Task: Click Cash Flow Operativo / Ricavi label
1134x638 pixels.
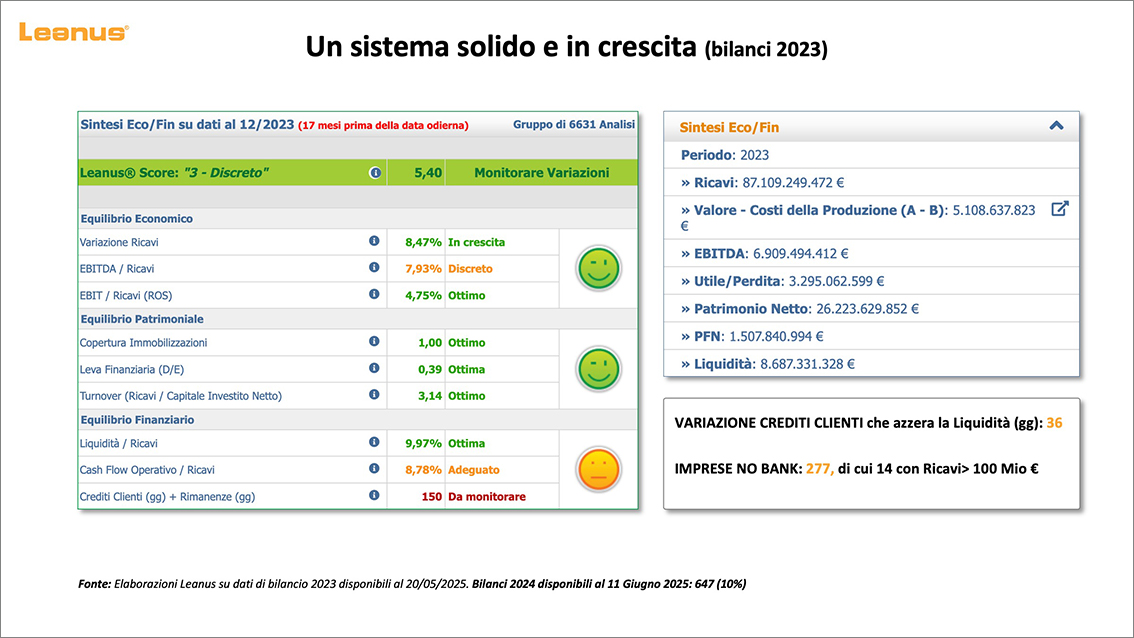Action: 147,470
